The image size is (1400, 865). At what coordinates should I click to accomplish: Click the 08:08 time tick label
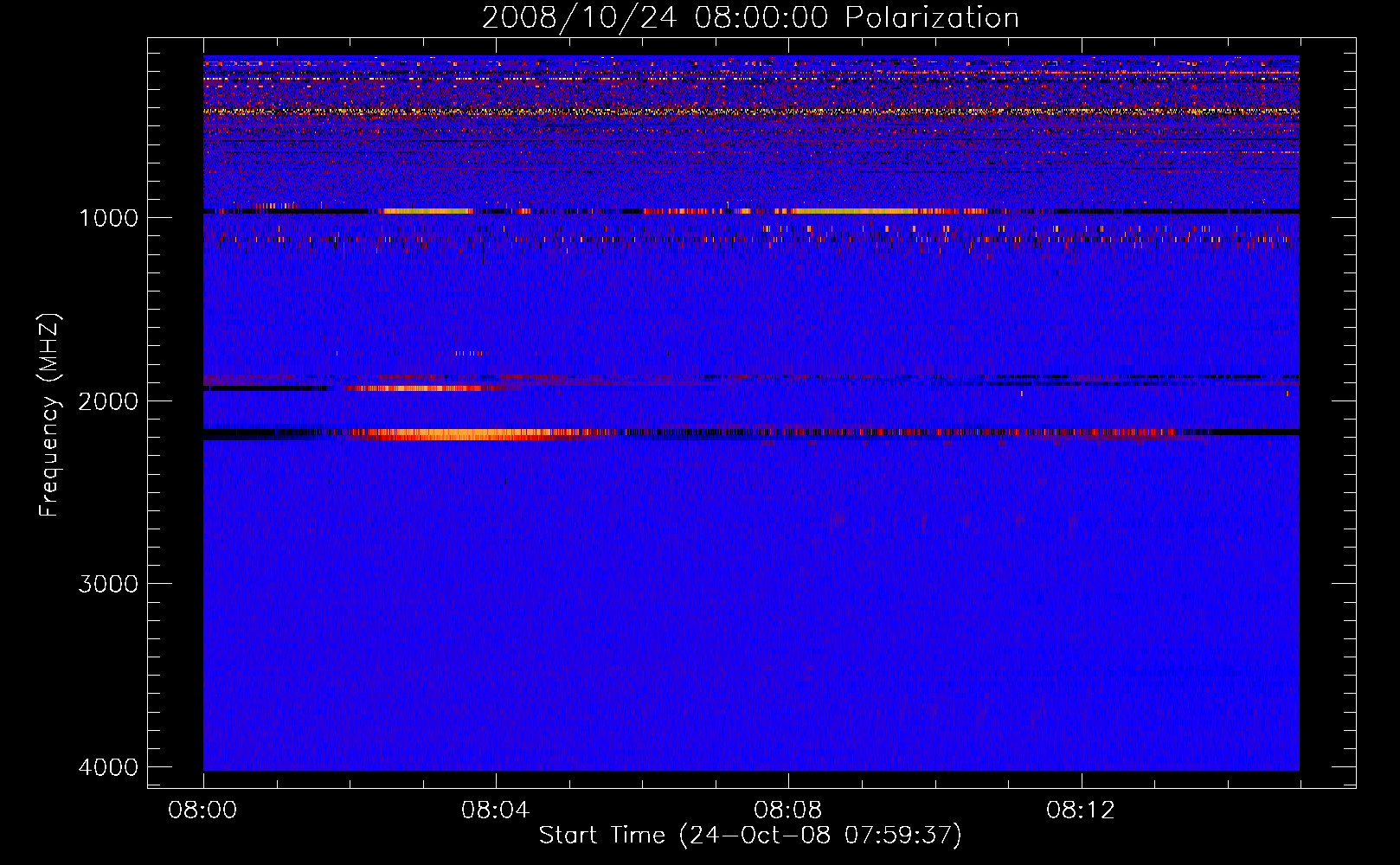pyautogui.click(x=787, y=811)
